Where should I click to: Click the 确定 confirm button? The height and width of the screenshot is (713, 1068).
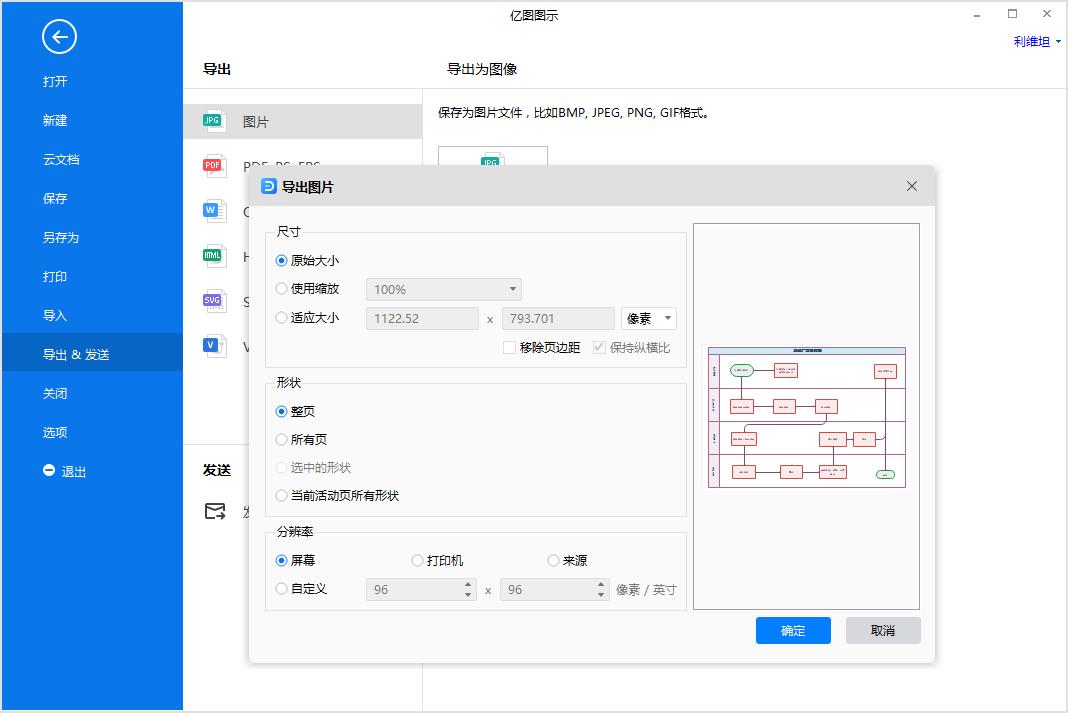coord(793,630)
